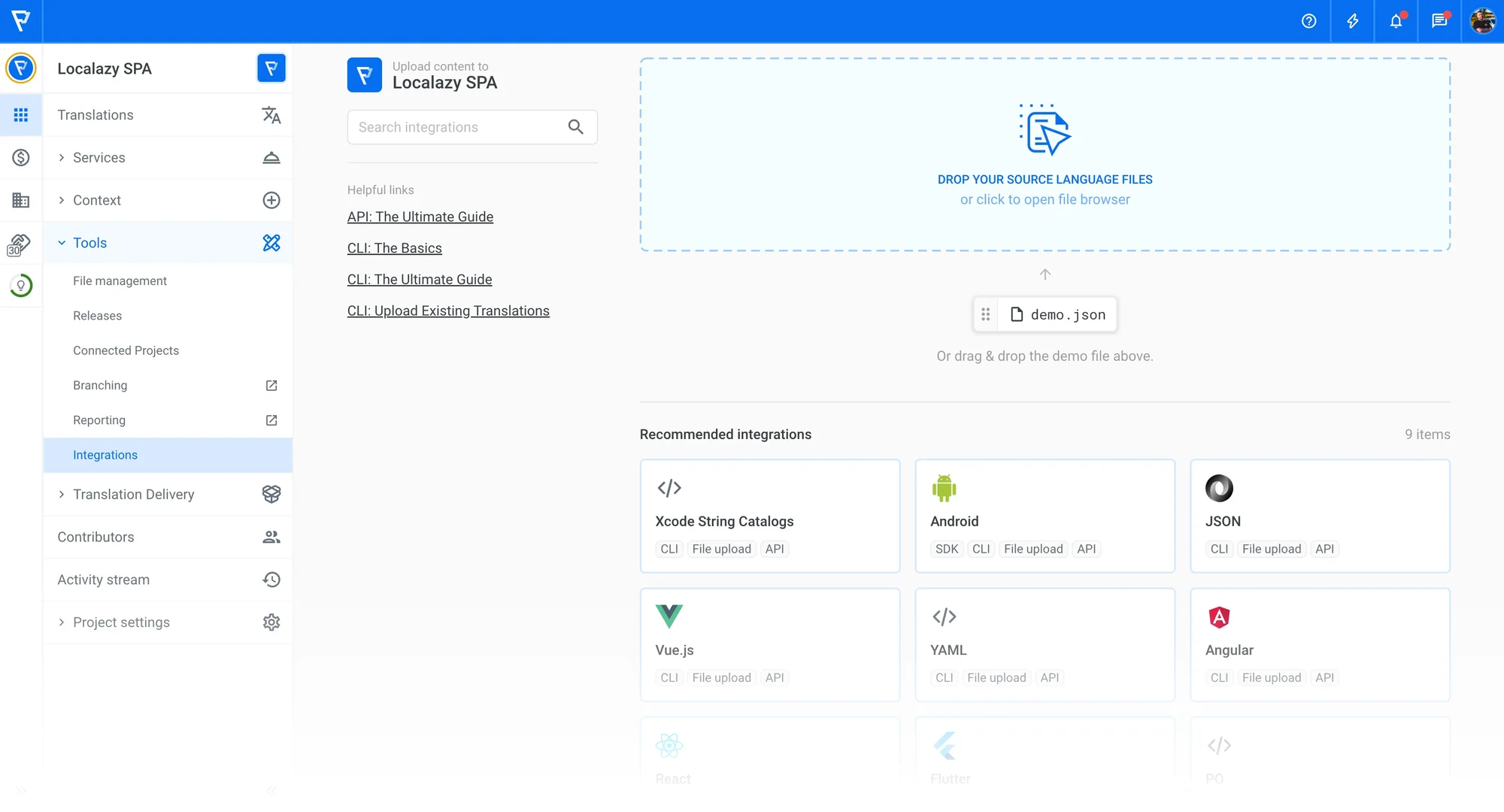Select the Android integration card

1044,516
